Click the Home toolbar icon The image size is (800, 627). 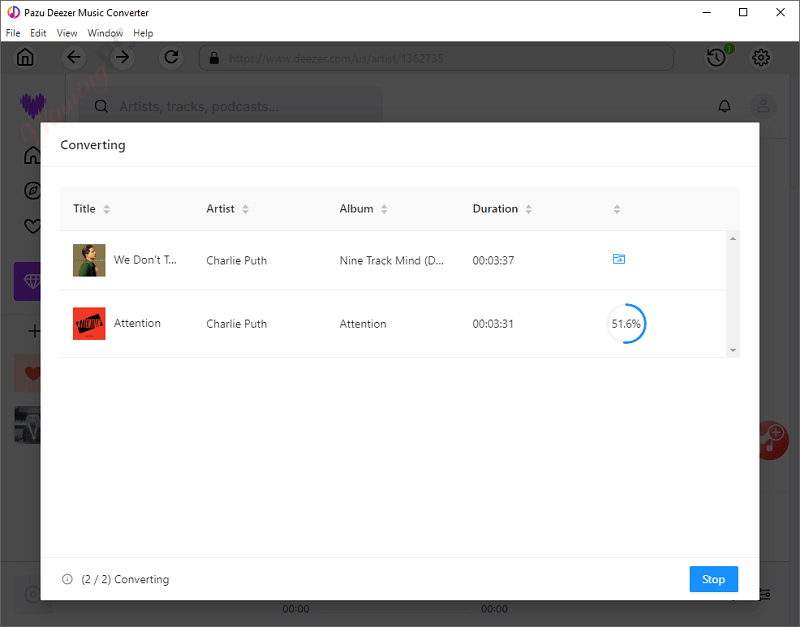(x=25, y=57)
